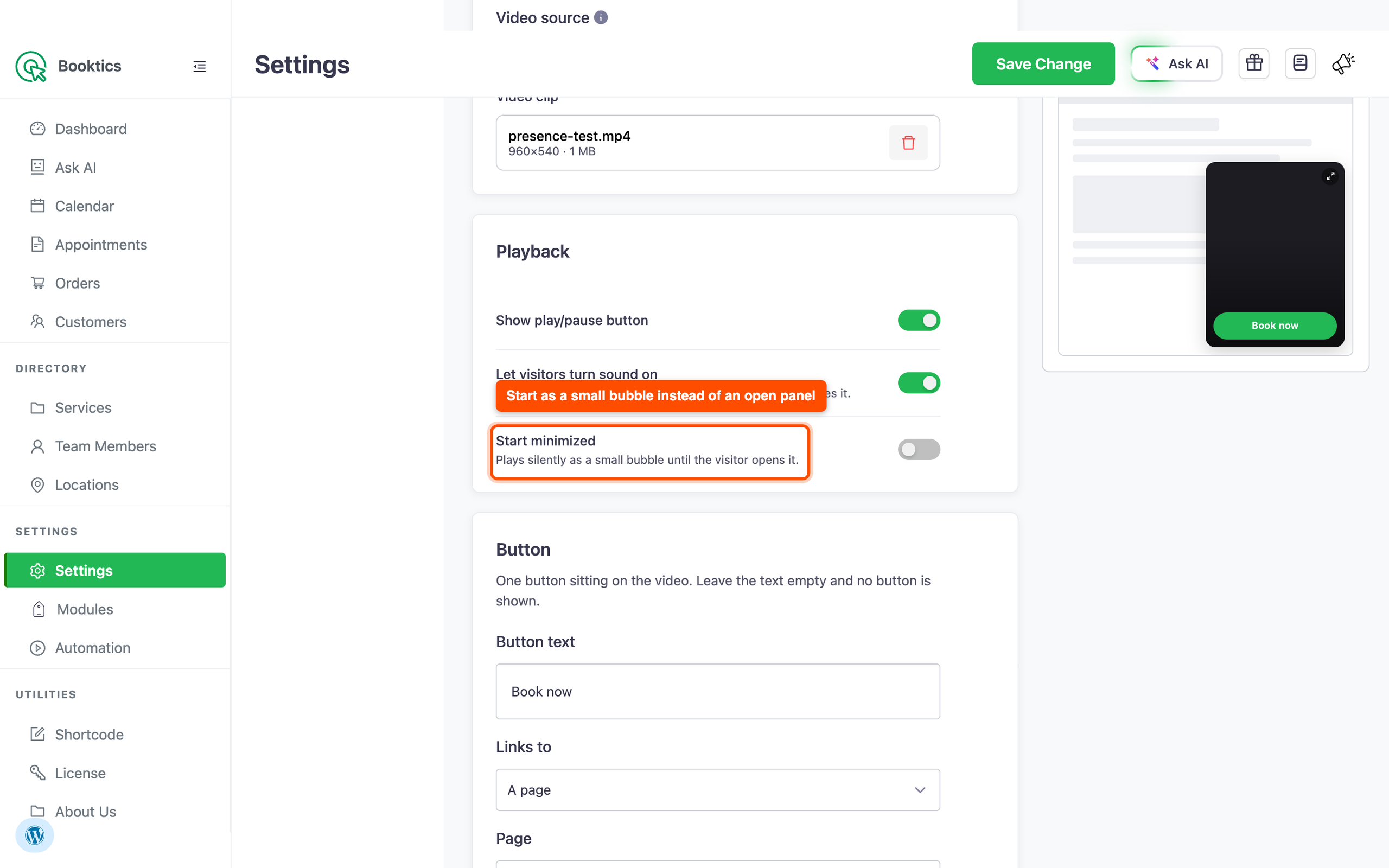The height and width of the screenshot is (868, 1389).
Task: Open the gift box icon in header
Action: pos(1254,63)
